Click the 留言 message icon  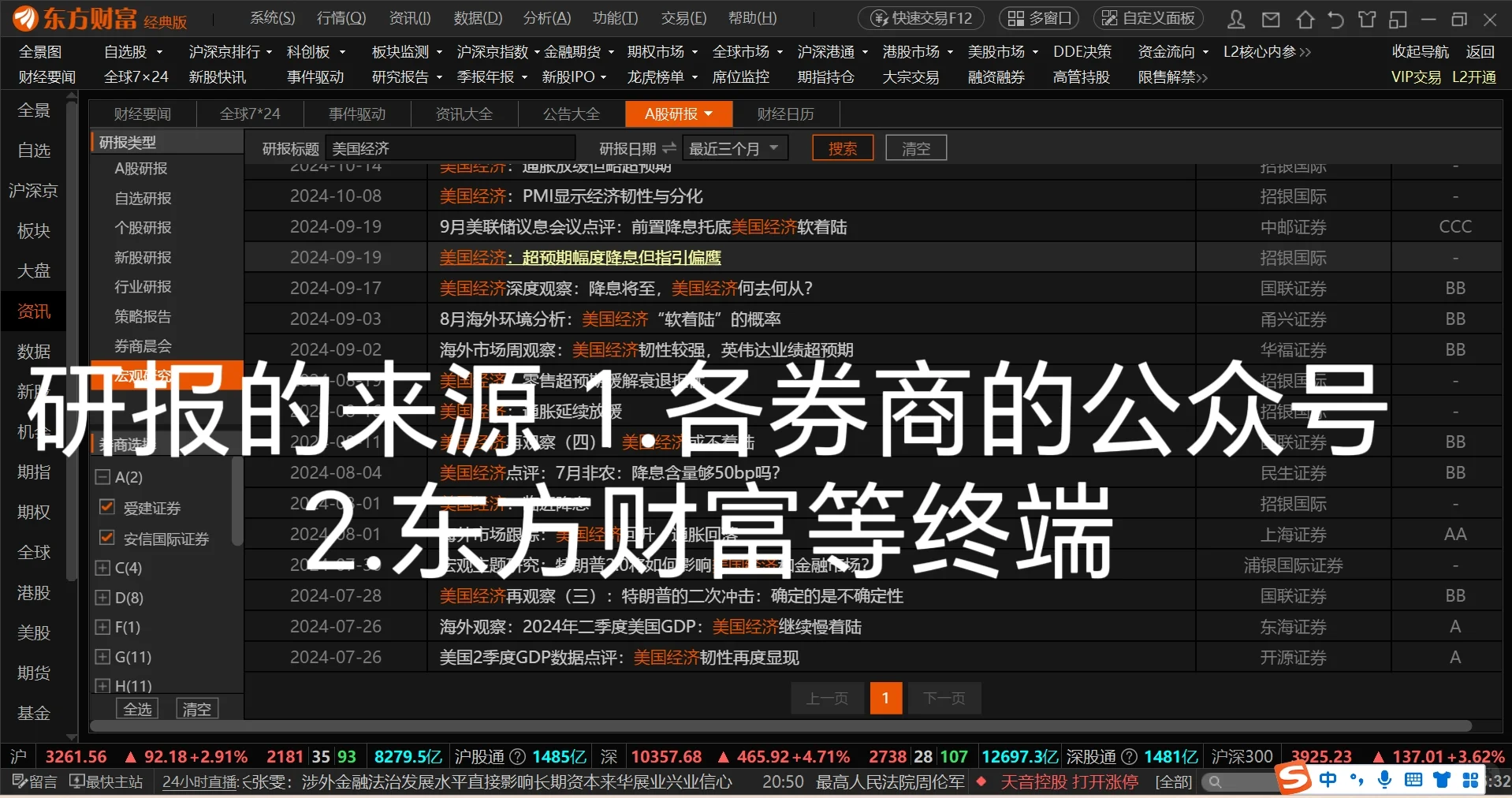(x=35, y=781)
